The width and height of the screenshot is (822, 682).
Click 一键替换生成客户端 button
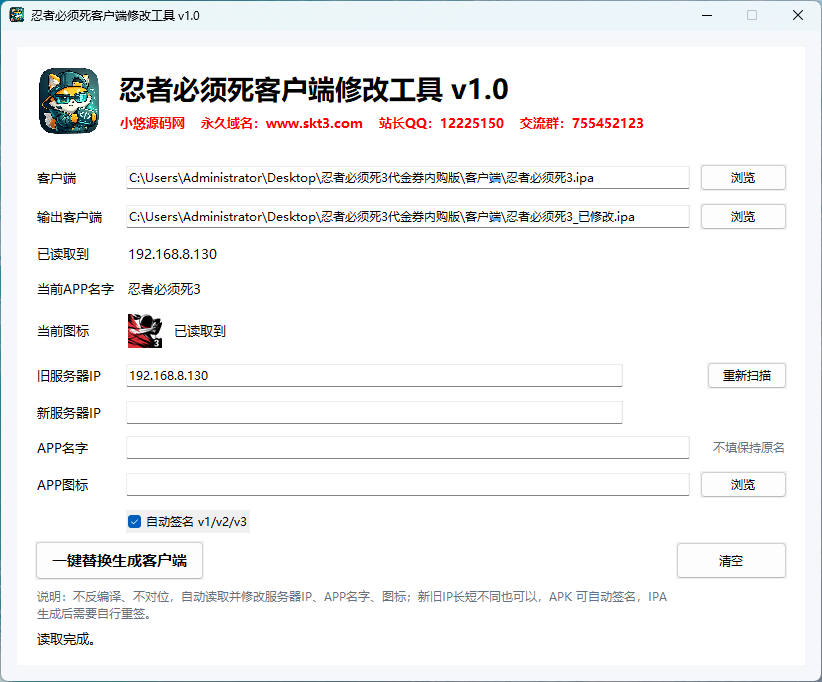pyautogui.click(x=120, y=560)
